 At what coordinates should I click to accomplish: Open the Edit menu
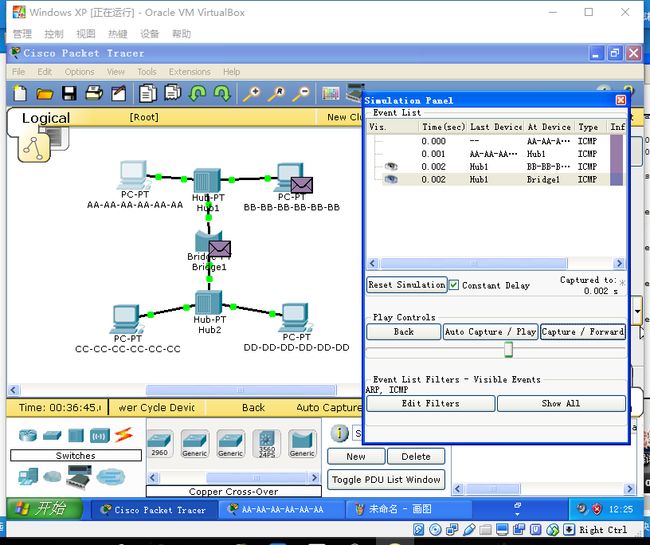tap(45, 72)
